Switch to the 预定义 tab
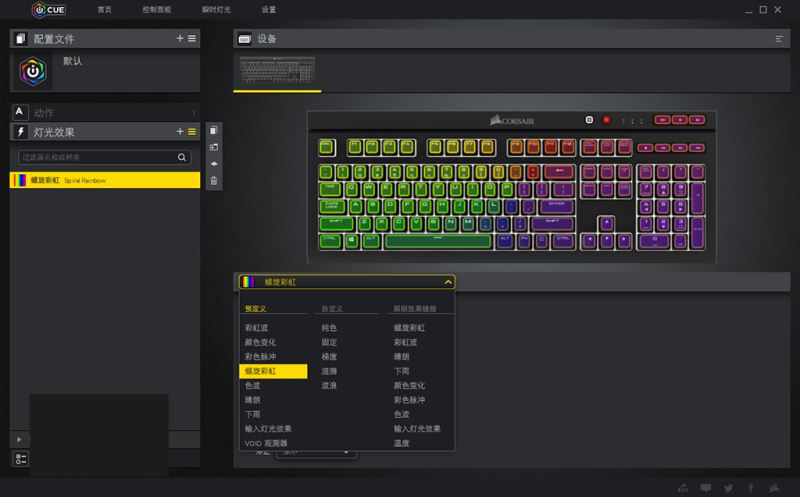Image resolution: width=800 pixels, height=497 pixels. coord(255,309)
